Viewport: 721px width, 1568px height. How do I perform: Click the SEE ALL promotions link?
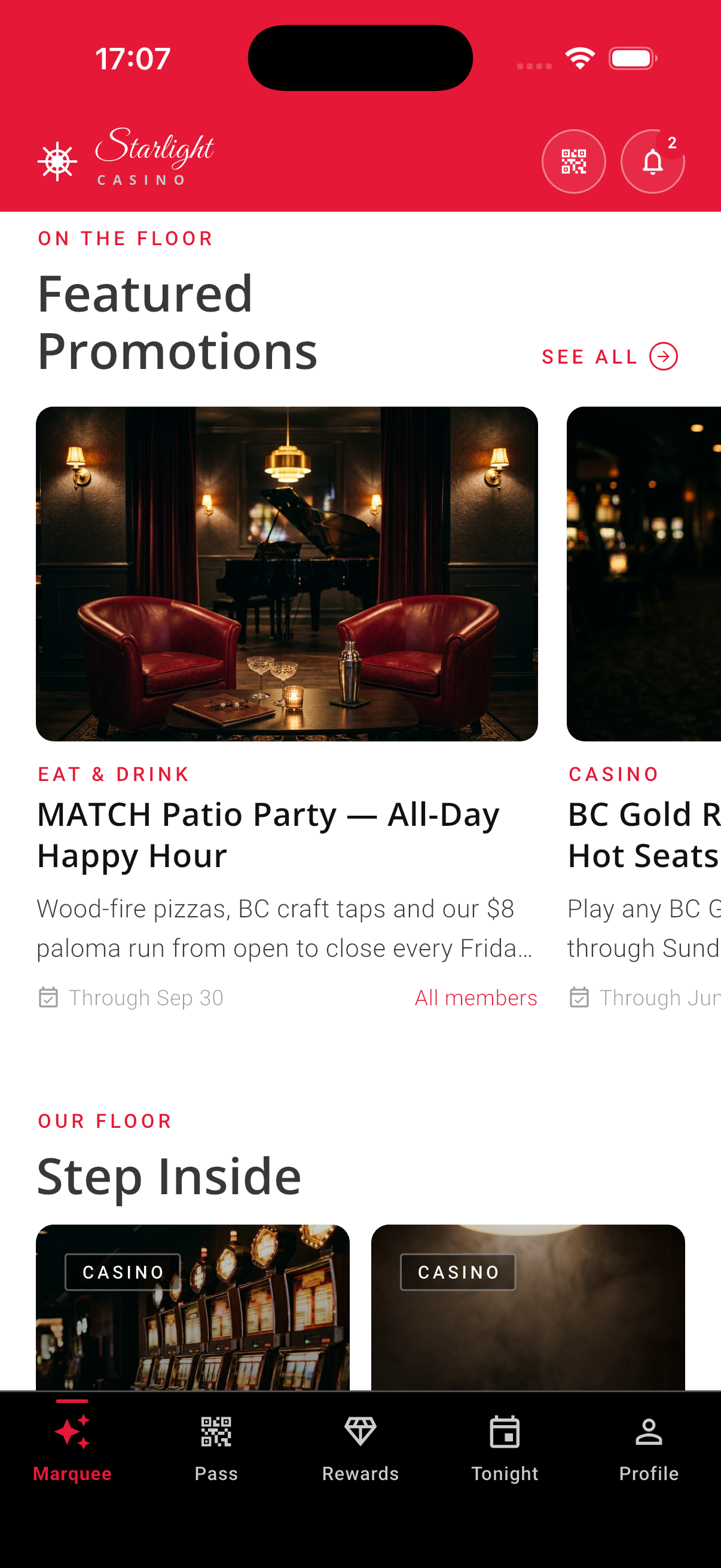pos(589,356)
